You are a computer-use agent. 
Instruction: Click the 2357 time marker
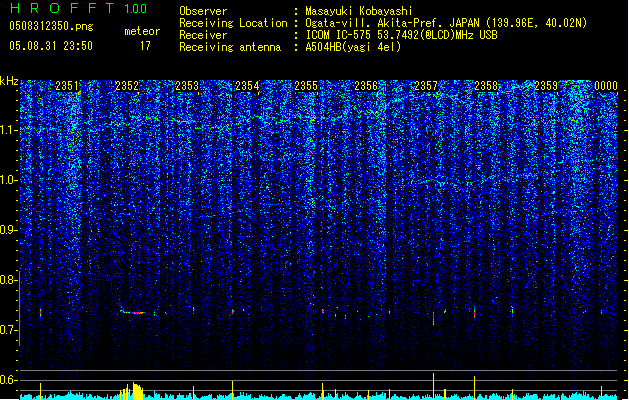click(426, 86)
